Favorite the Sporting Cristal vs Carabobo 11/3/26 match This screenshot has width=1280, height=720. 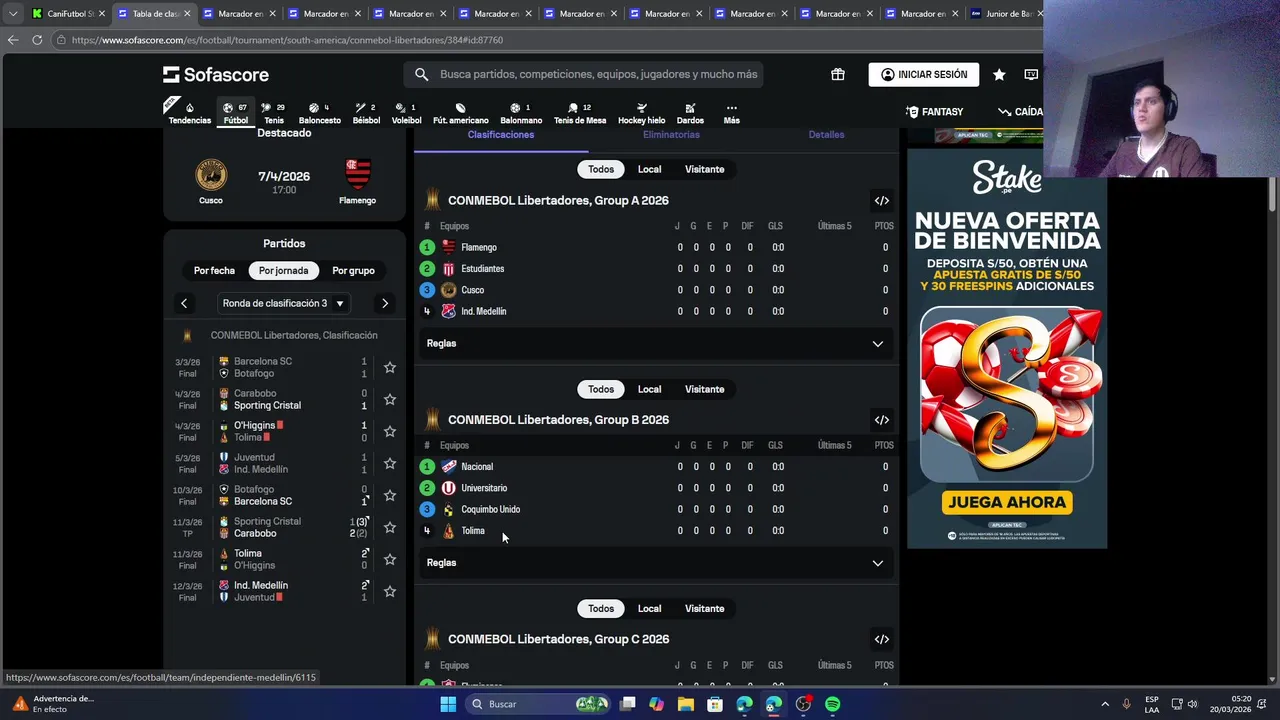point(390,528)
